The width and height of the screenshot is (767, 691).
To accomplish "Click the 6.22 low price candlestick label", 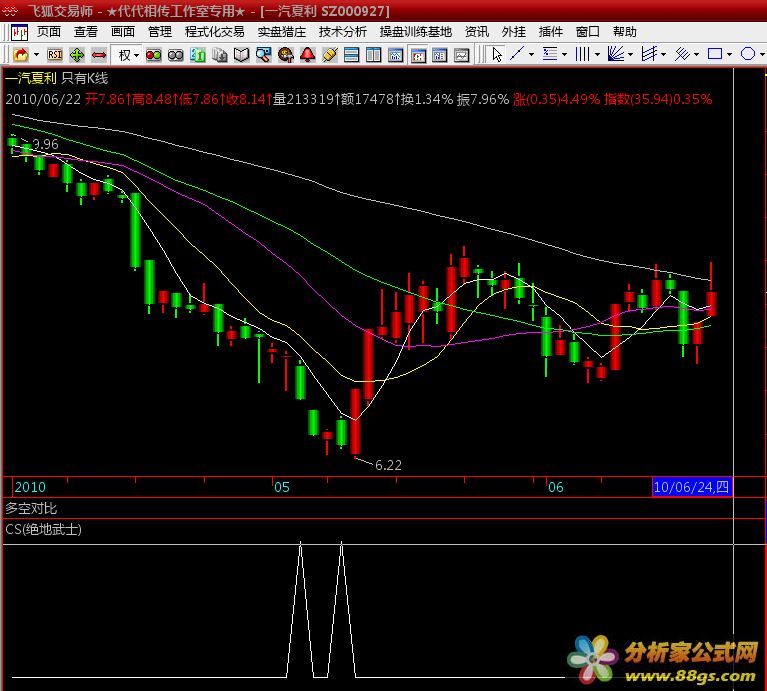I will tap(387, 465).
